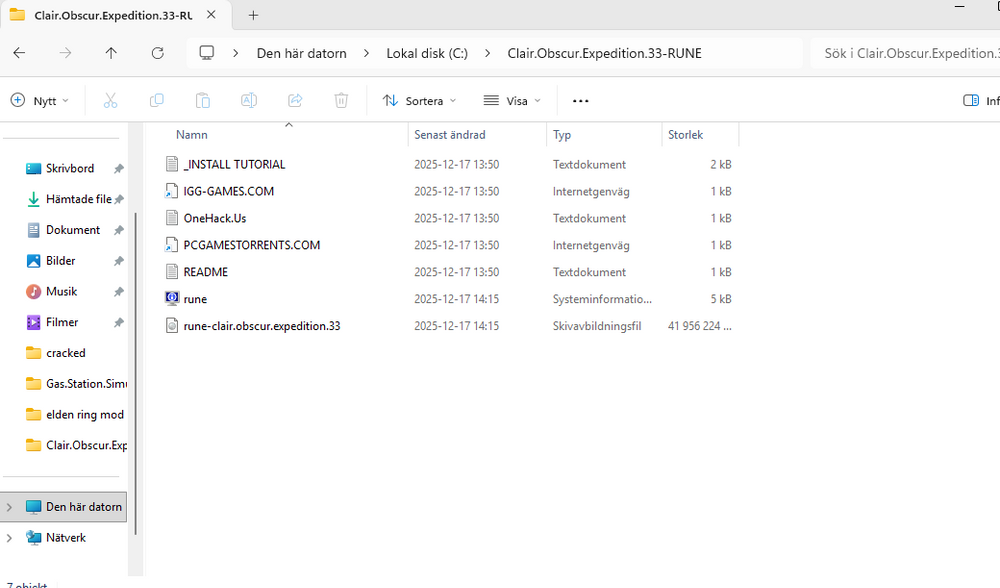Click the Paste clipboard icon
This screenshot has width=1000, height=588.
click(202, 100)
